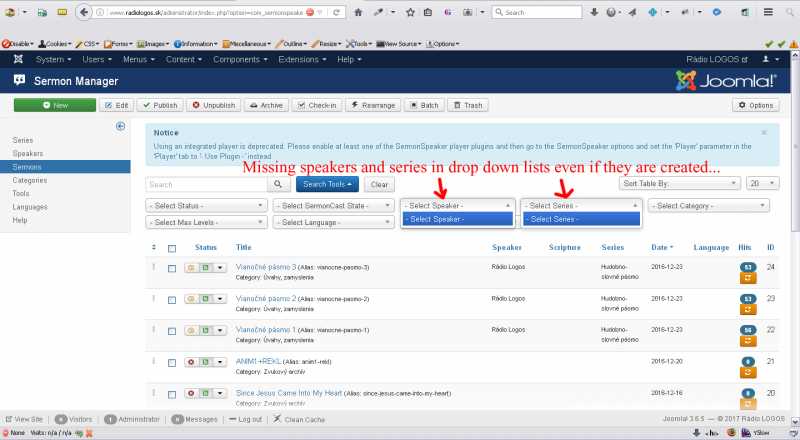Click the sort order column icon
Screen dimensions: 800x440
click(154, 247)
